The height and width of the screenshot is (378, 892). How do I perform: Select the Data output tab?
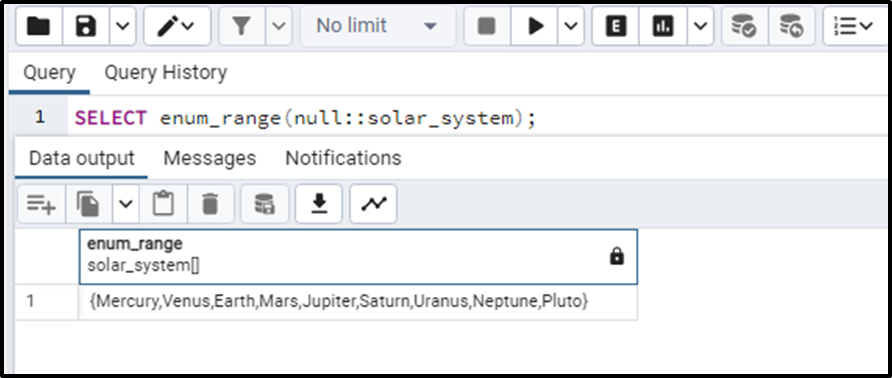(81, 158)
